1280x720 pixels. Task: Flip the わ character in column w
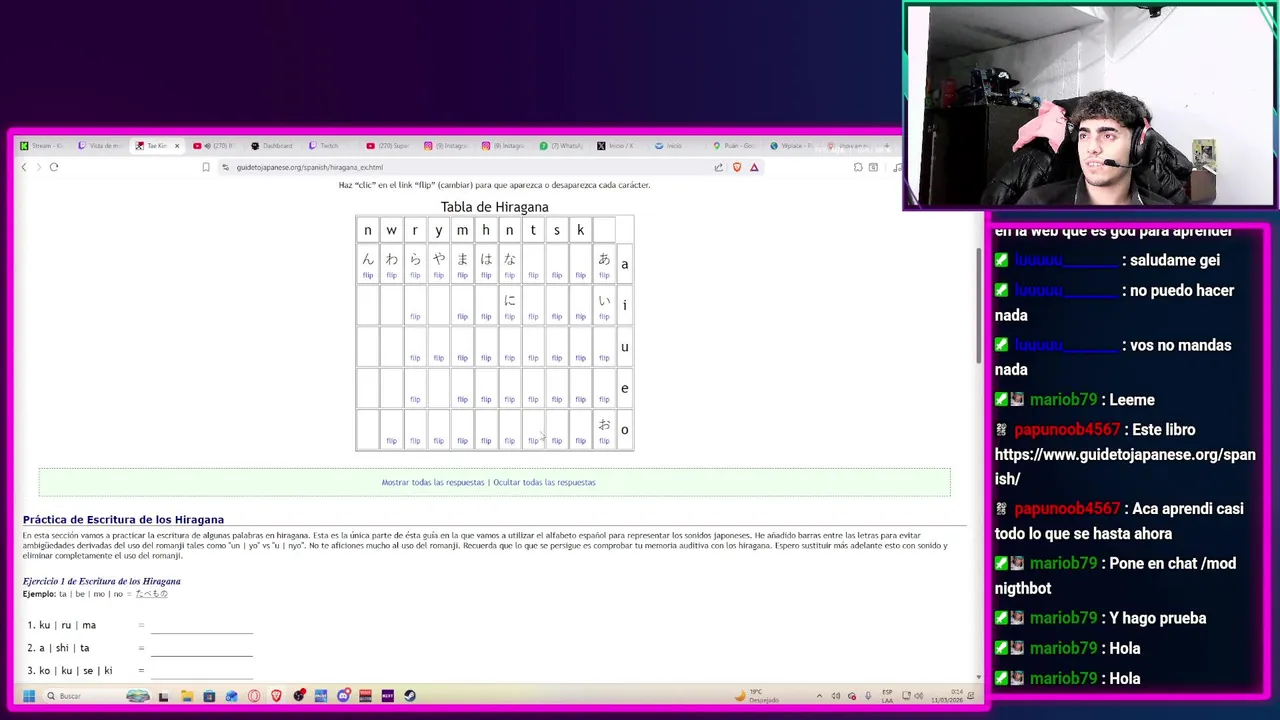tap(391, 275)
